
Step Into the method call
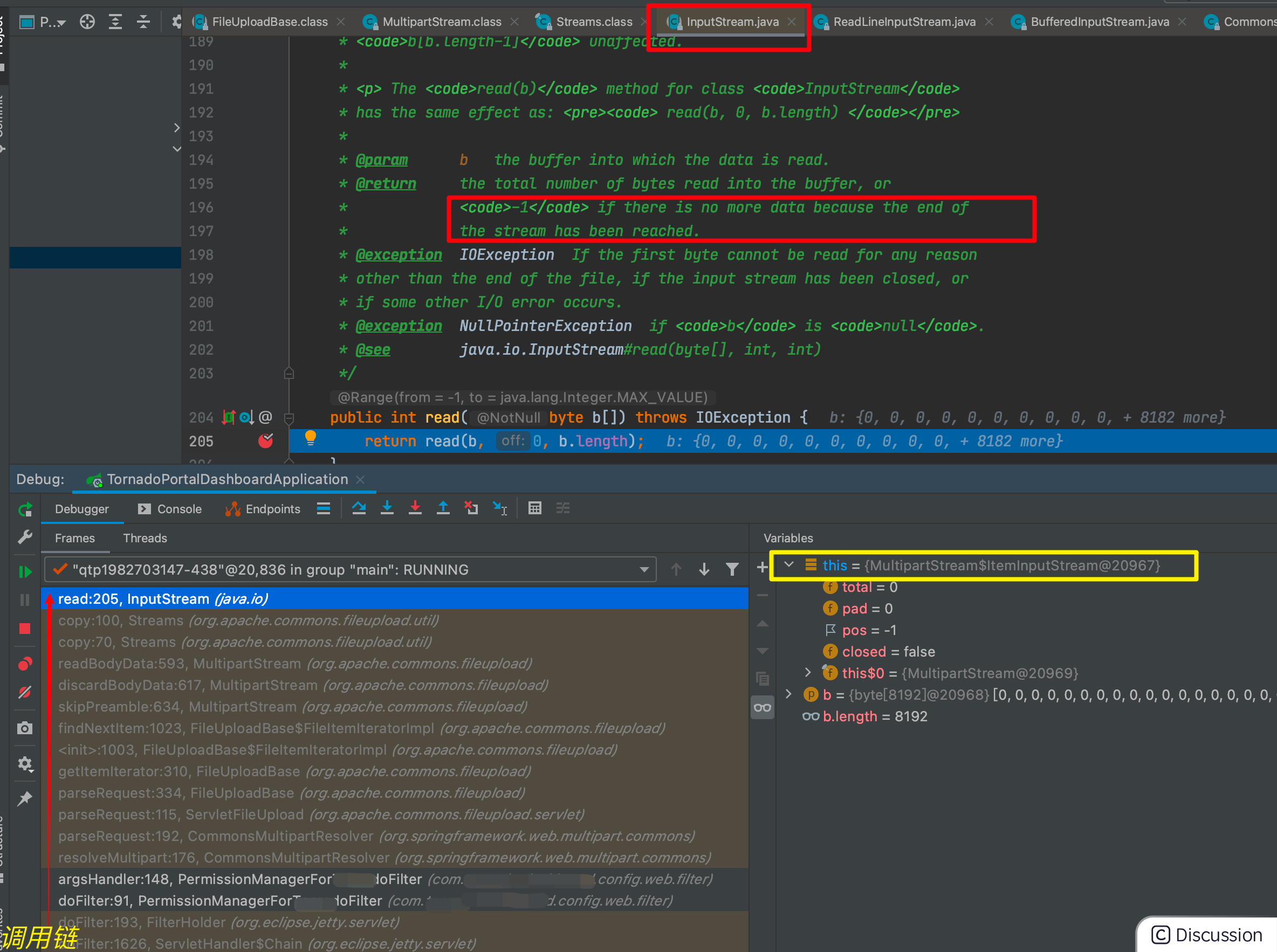tap(387, 508)
